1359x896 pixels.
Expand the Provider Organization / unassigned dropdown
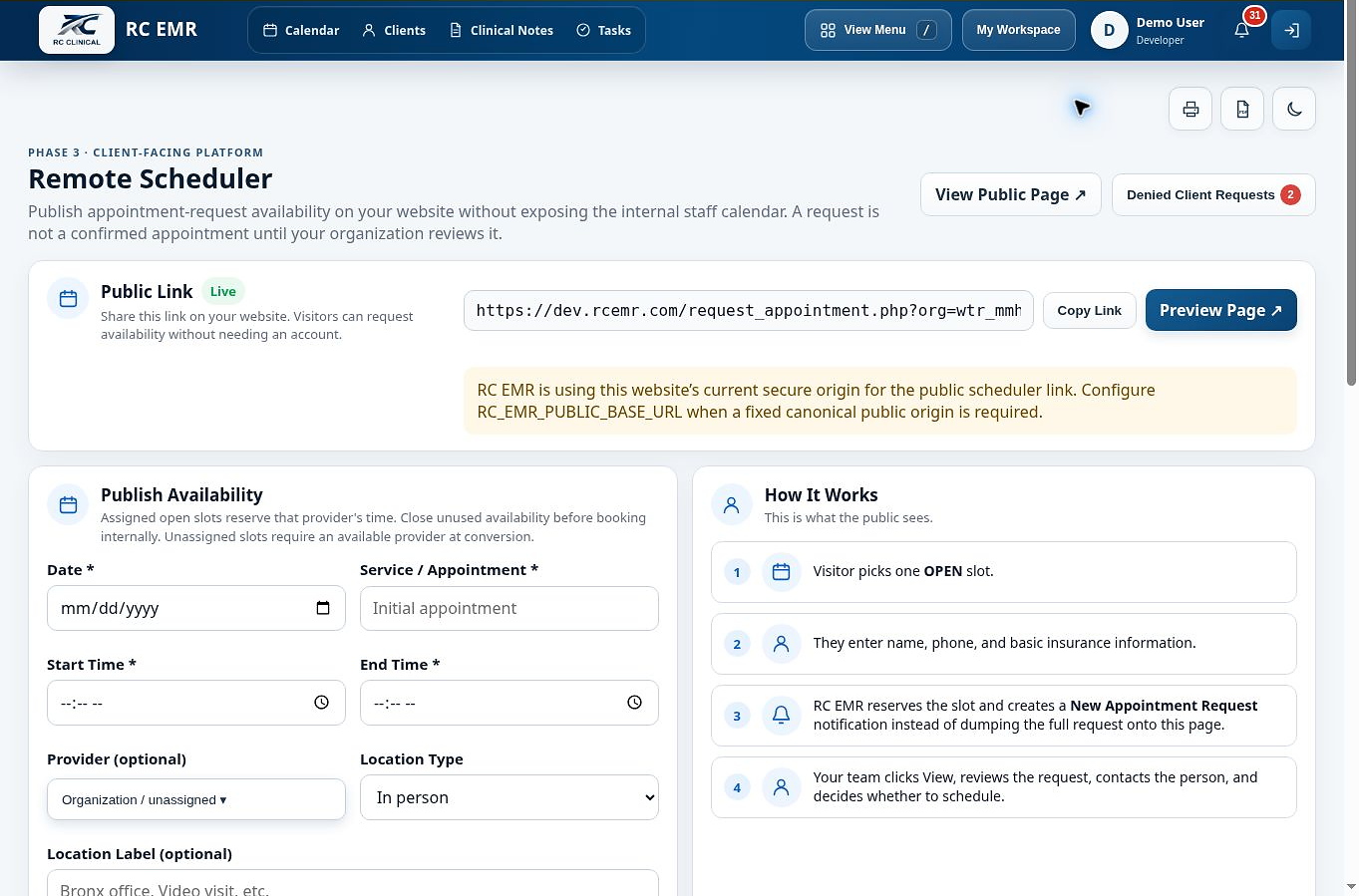(196, 799)
